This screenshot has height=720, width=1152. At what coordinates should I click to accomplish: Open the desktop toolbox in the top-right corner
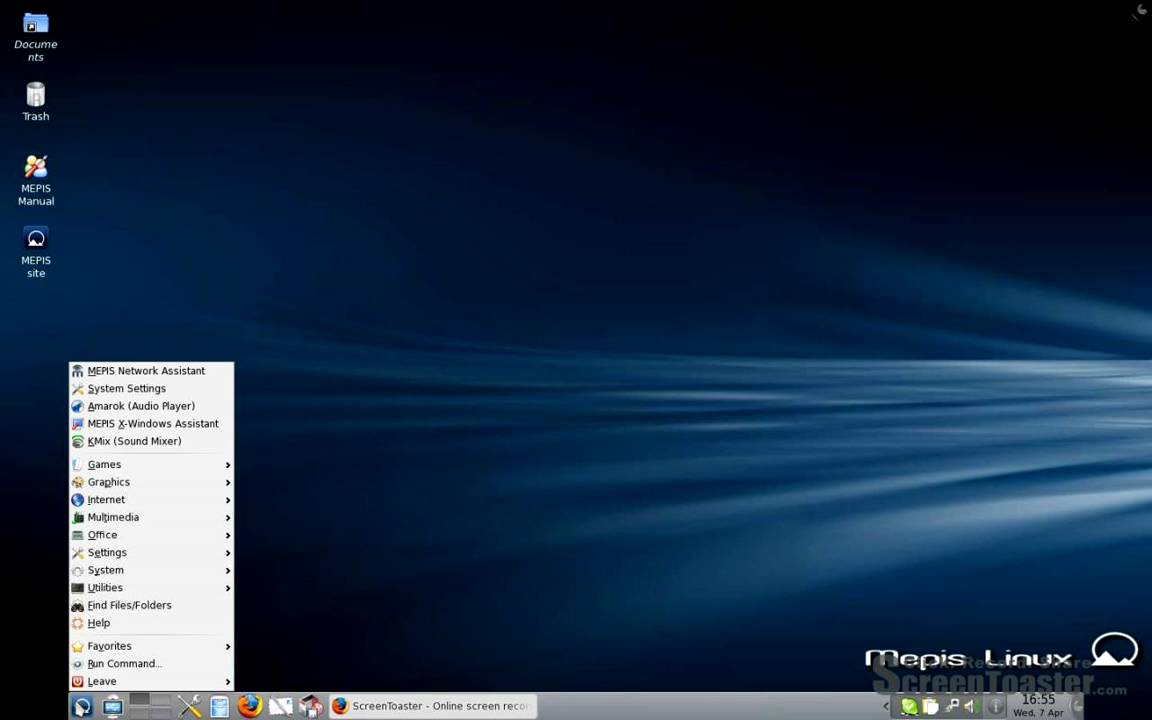coord(1142,10)
